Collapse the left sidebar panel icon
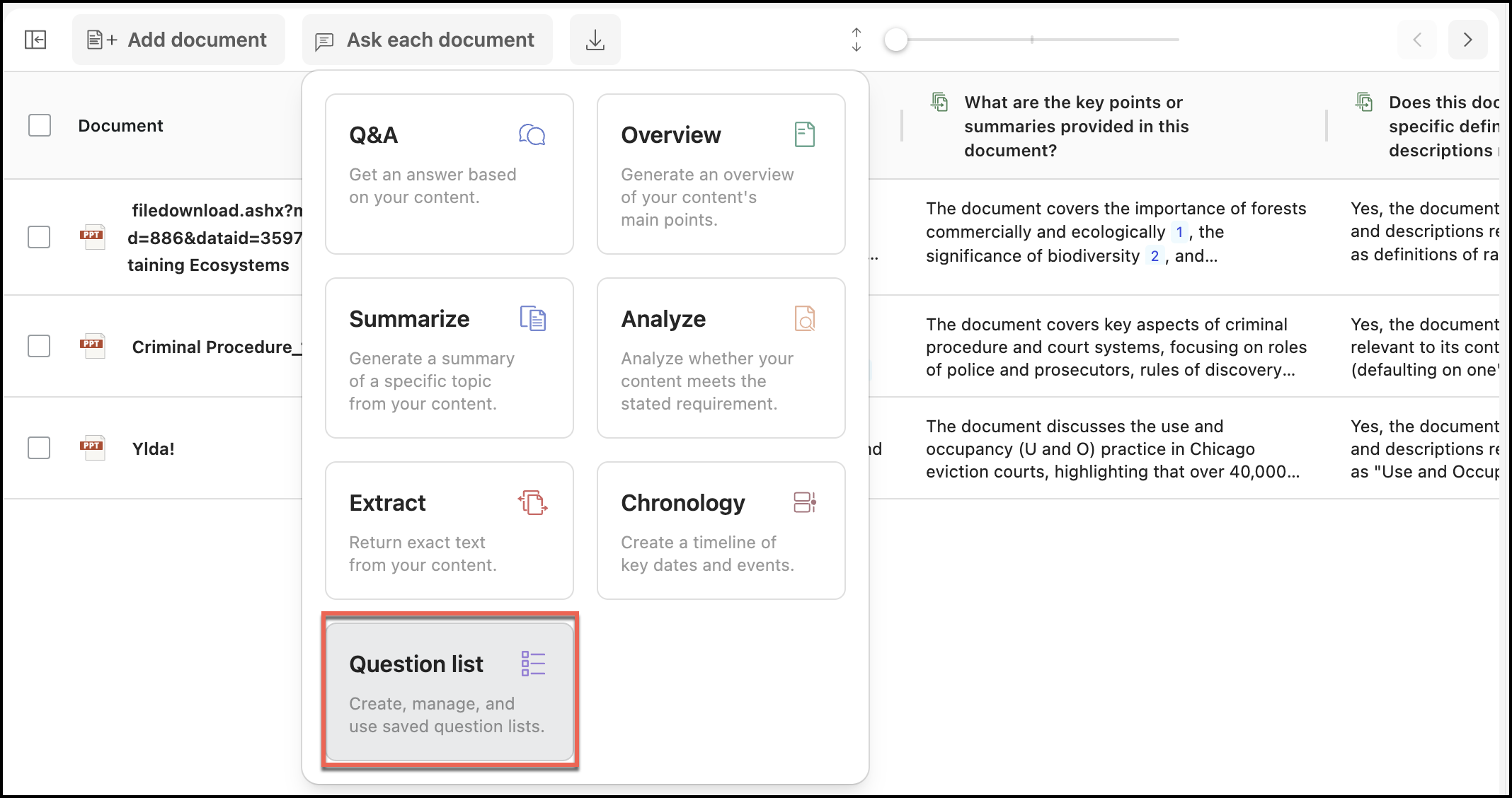 pos(35,40)
